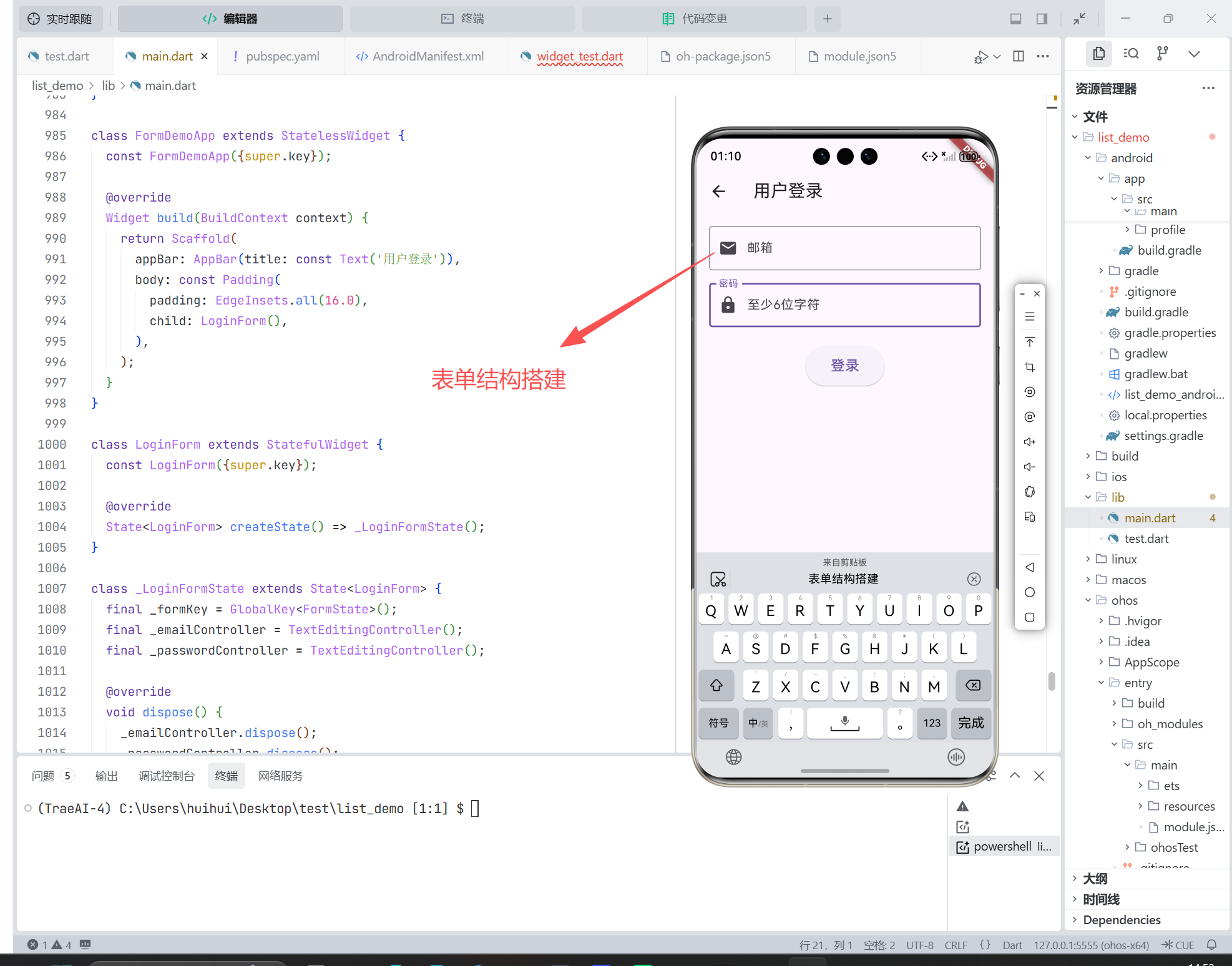The width and height of the screenshot is (1232, 966).
Task: Click emulator back triangle navigation button
Action: (1030, 567)
